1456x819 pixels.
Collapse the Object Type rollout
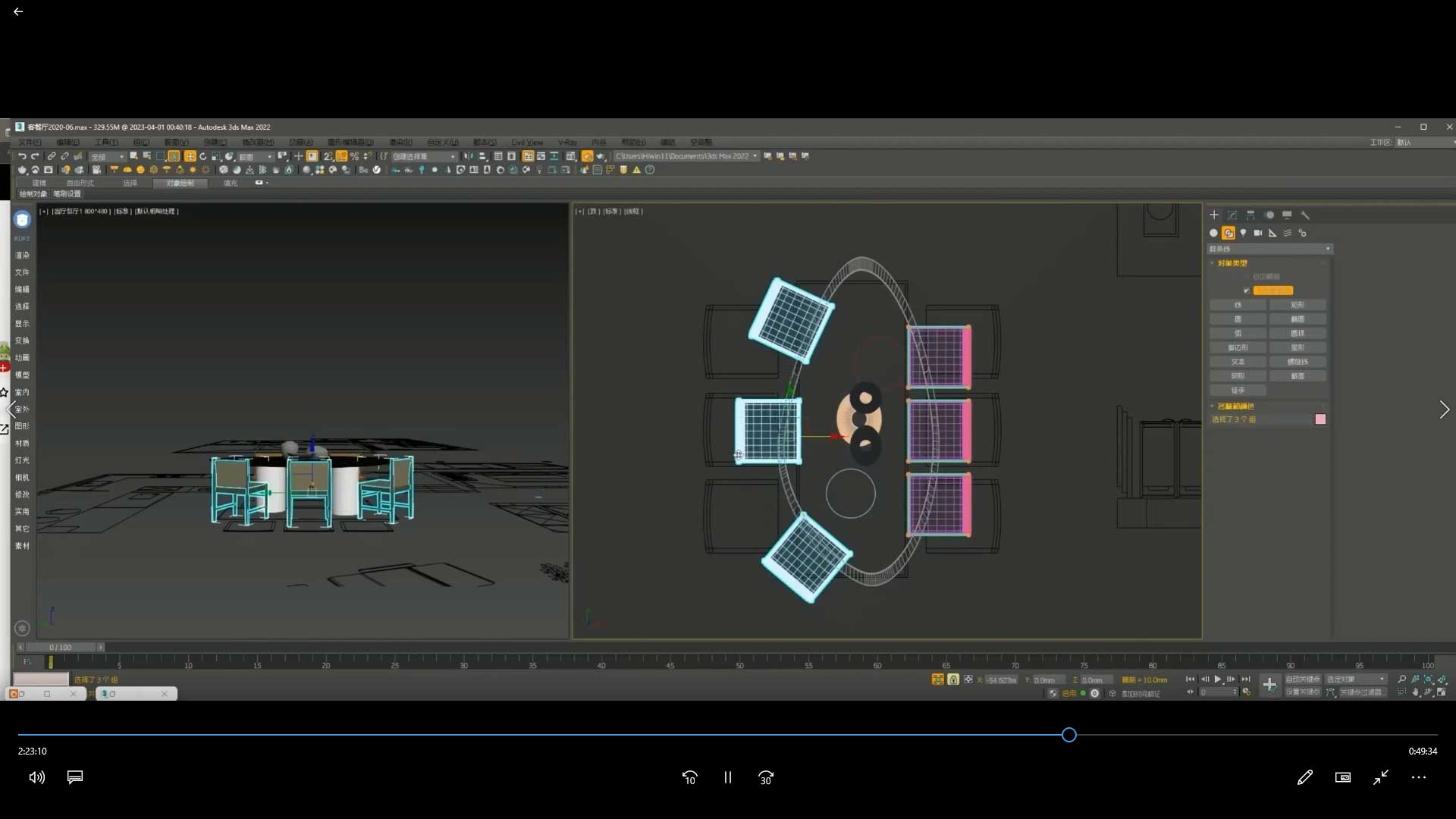(1232, 263)
